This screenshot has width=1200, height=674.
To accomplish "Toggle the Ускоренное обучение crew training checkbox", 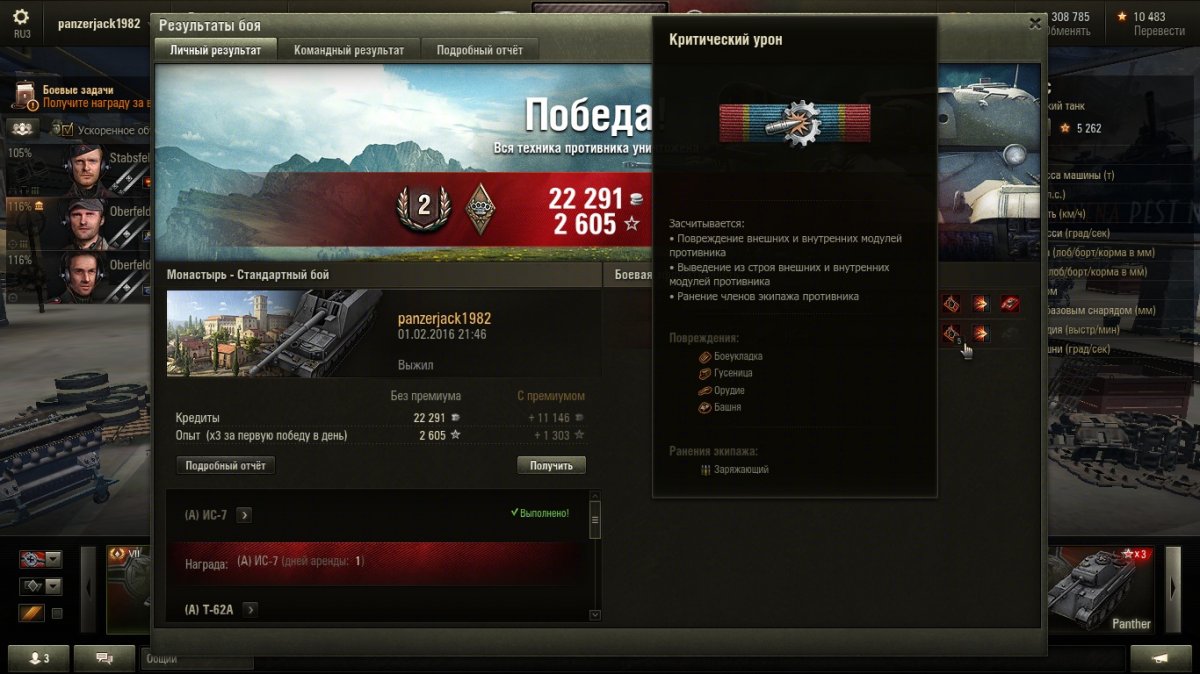I will (68, 130).
